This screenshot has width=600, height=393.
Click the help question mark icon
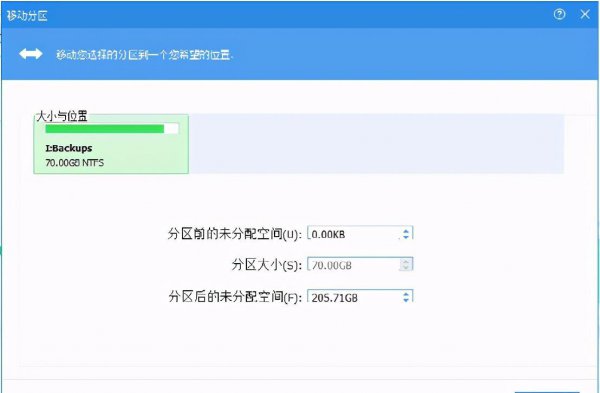[559, 15]
